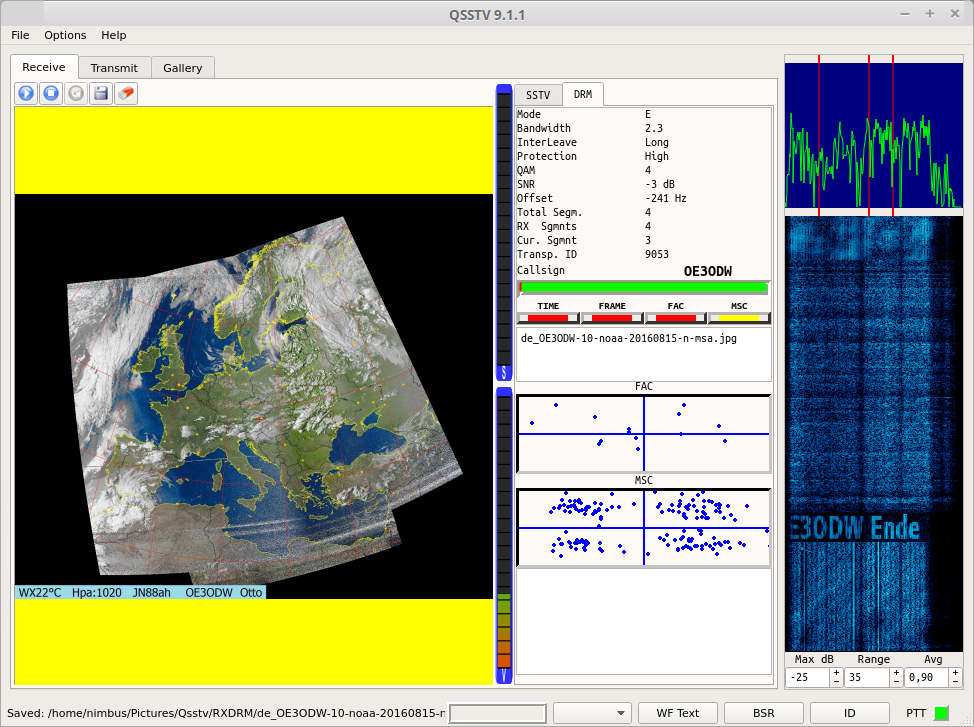Screen dimensions: 974x727
Task: Save the received image with the disk icon
Action: click(100, 93)
